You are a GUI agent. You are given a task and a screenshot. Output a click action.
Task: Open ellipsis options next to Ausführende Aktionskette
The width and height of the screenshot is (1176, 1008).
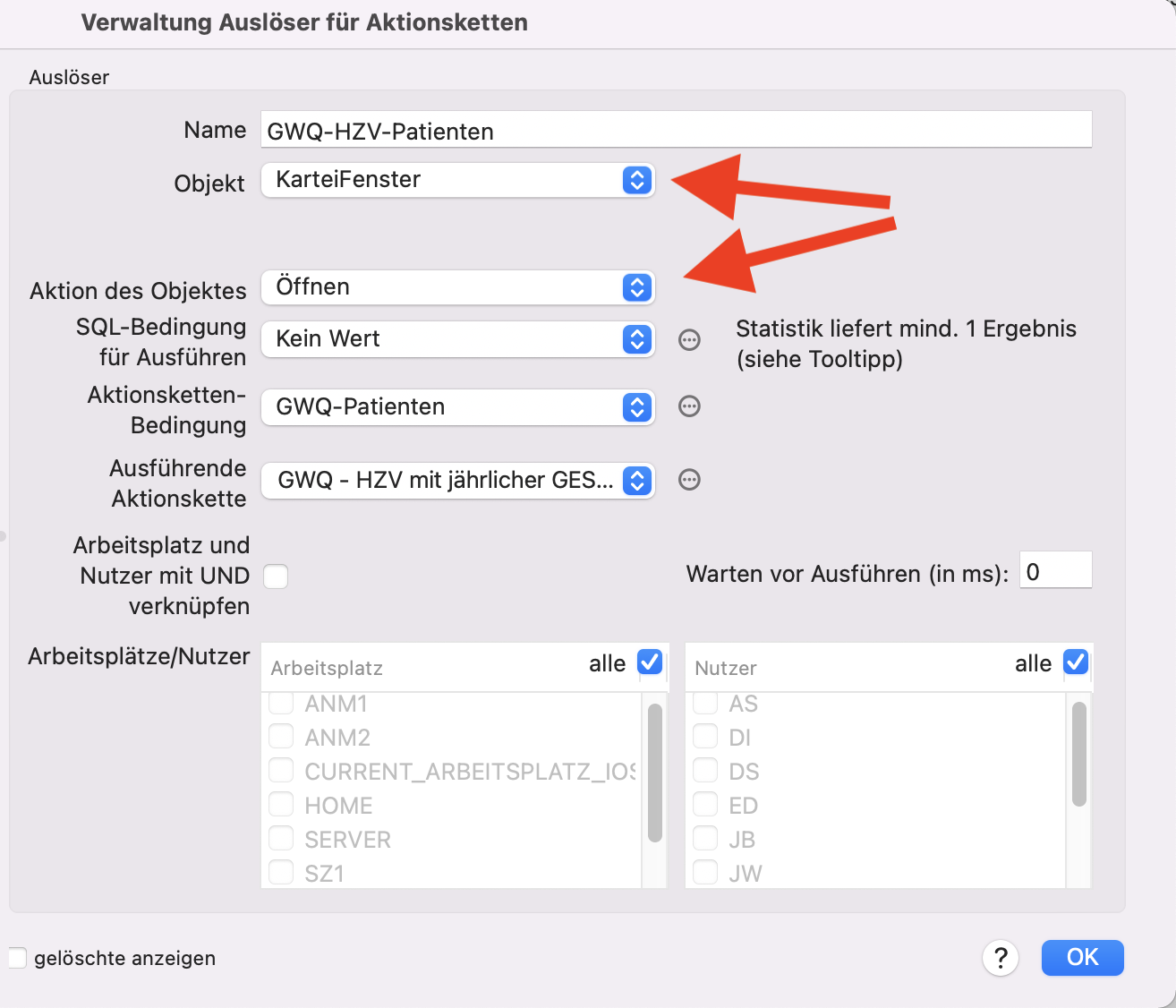(689, 480)
